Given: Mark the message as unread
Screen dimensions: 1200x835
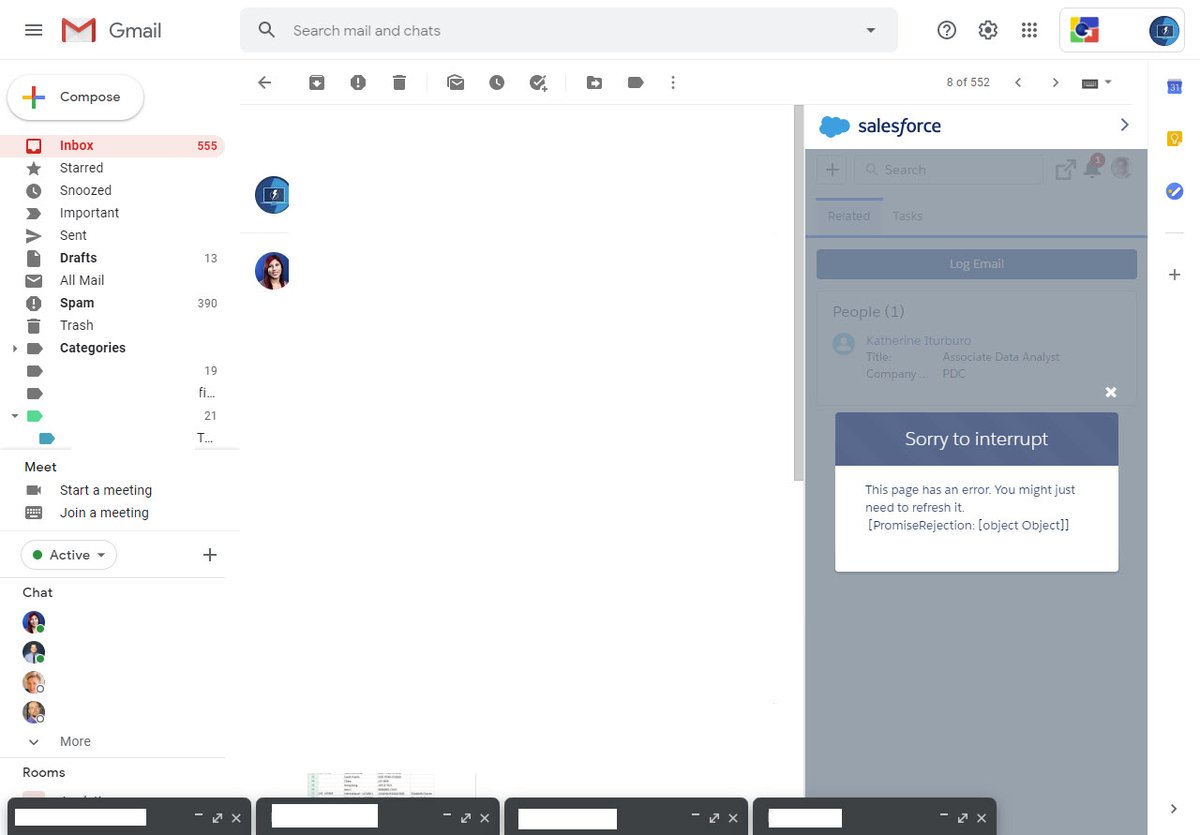Looking at the screenshot, I should [x=456, y=82].
